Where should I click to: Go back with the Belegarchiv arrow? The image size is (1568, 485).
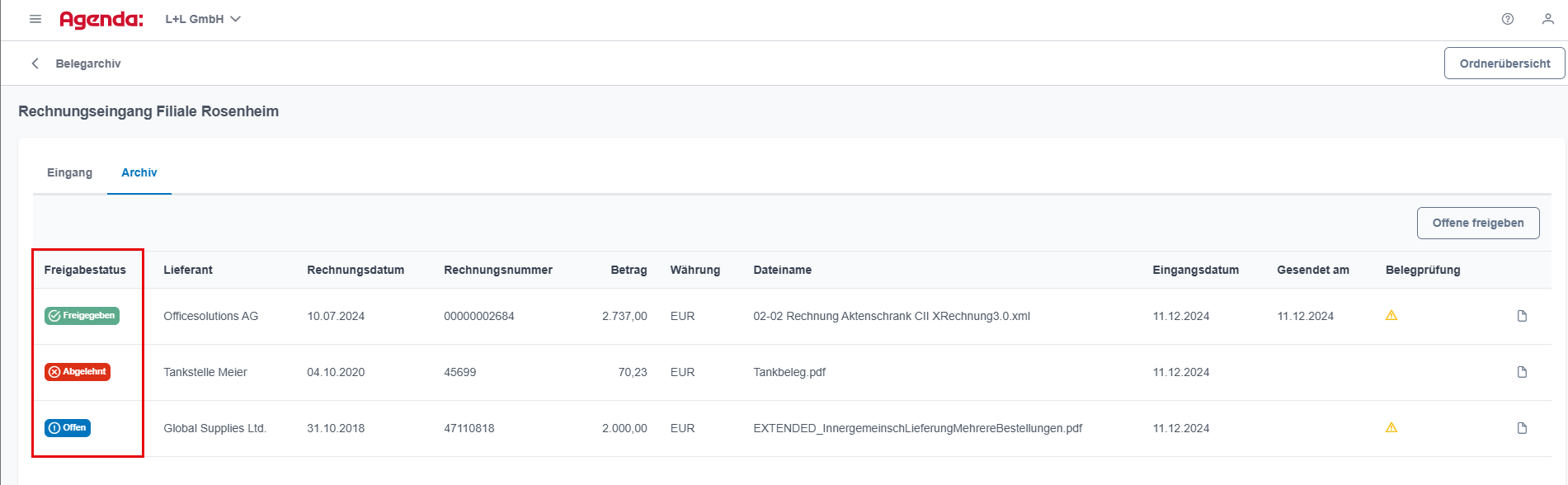35,64
